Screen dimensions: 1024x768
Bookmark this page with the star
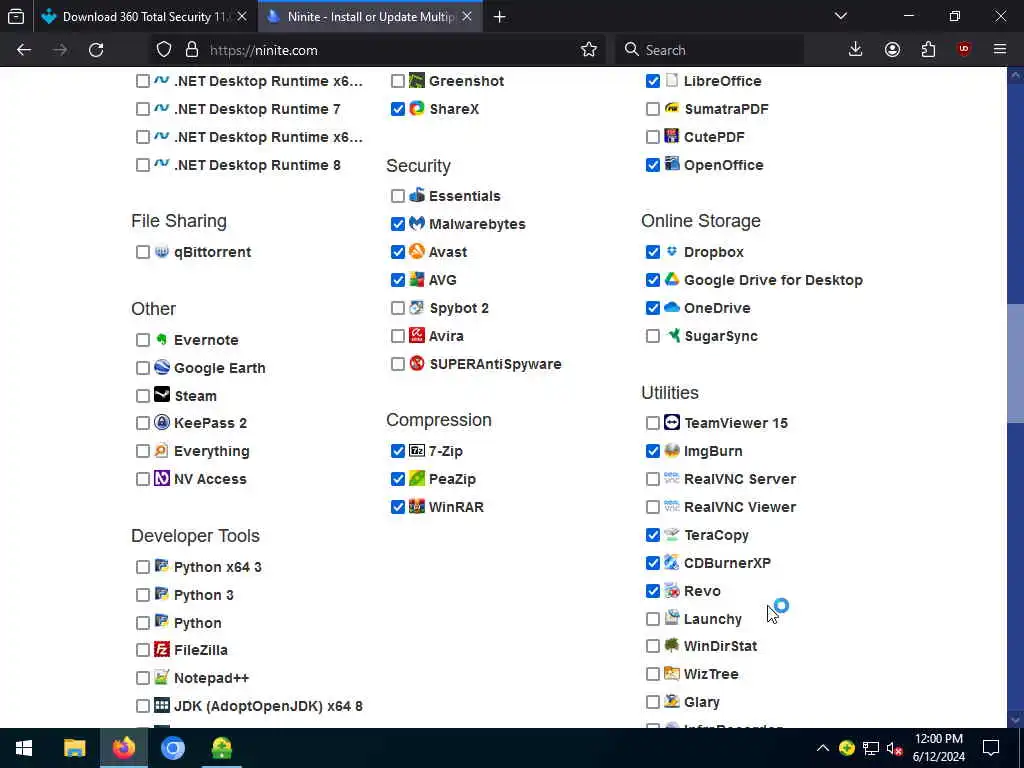[x=588, y=50]
